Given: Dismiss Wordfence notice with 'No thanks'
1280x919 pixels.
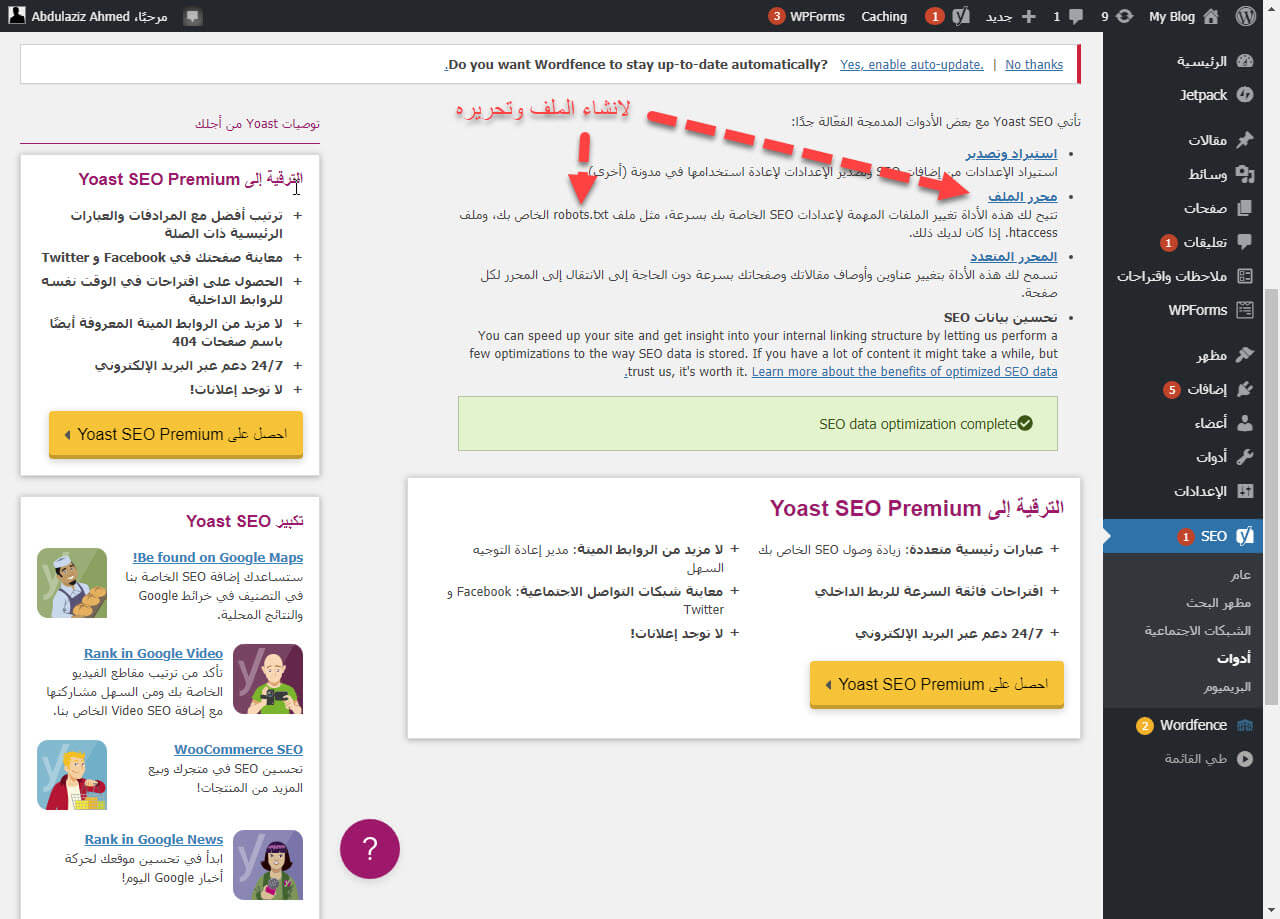Looking at the screenshot, I should click(x=1034, y=65).
